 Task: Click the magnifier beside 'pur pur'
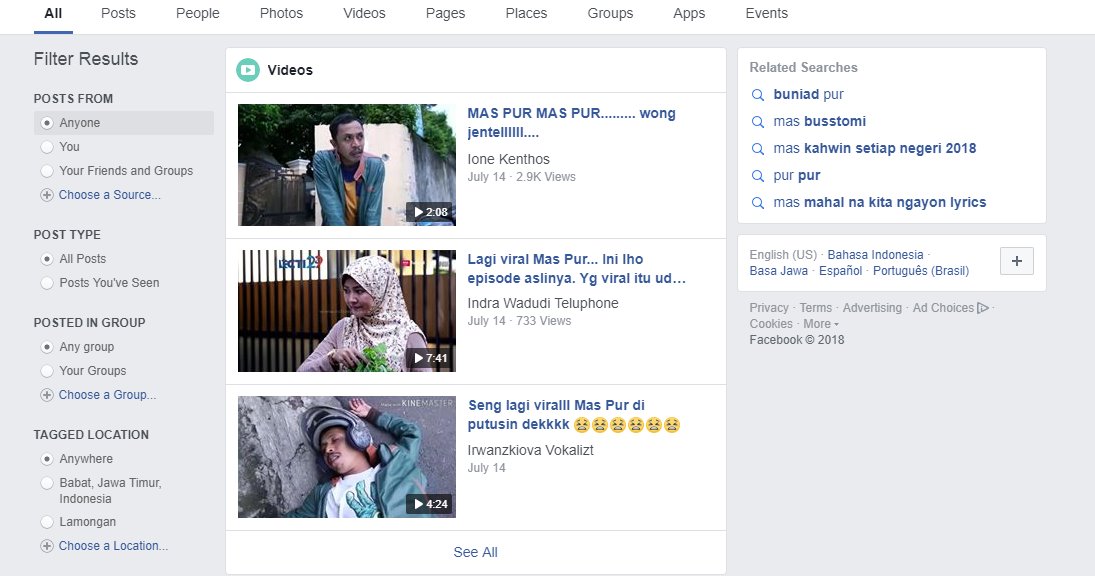point(758,175)
